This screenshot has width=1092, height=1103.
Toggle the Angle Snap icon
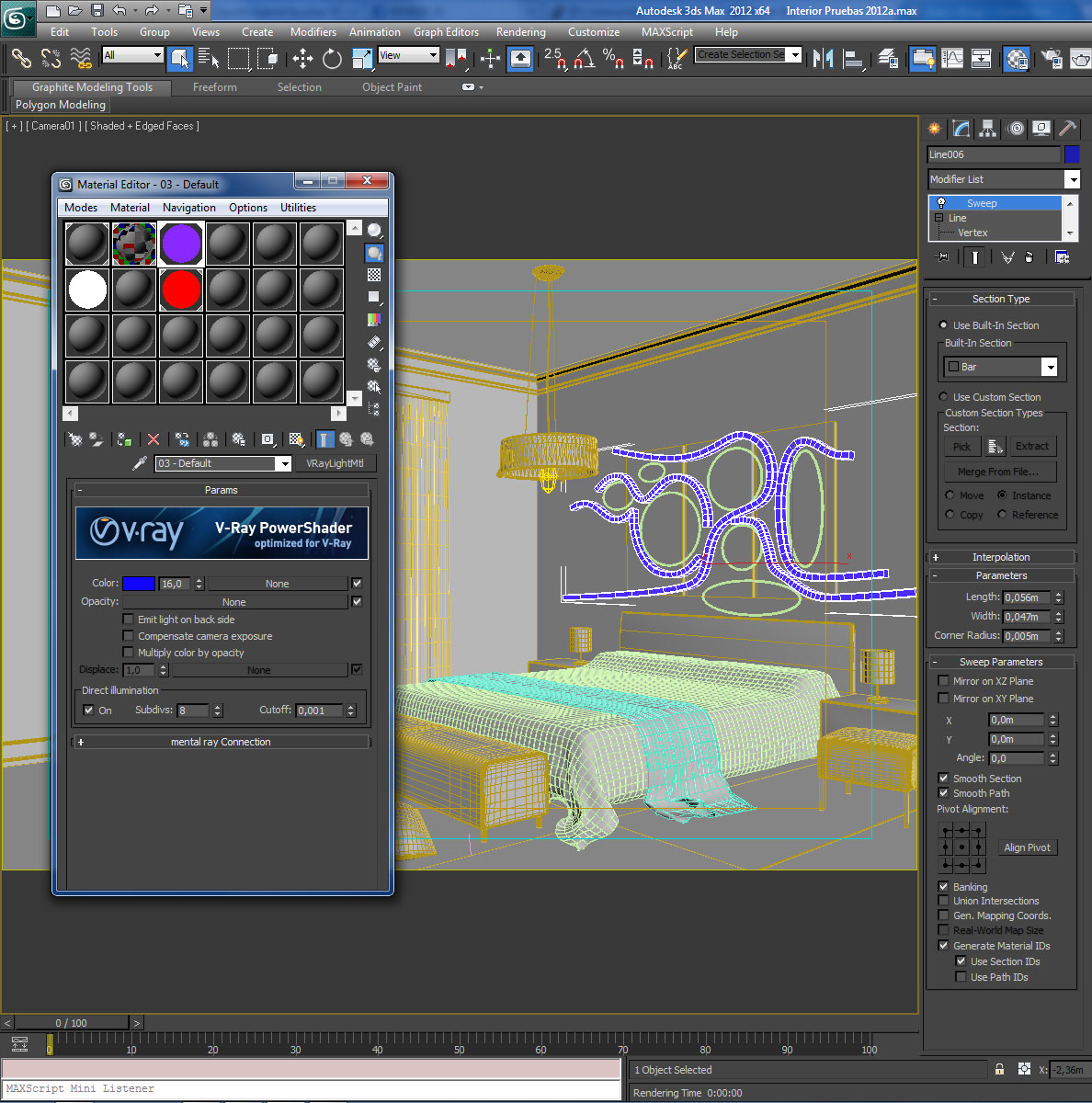click(x=584, y=59)
